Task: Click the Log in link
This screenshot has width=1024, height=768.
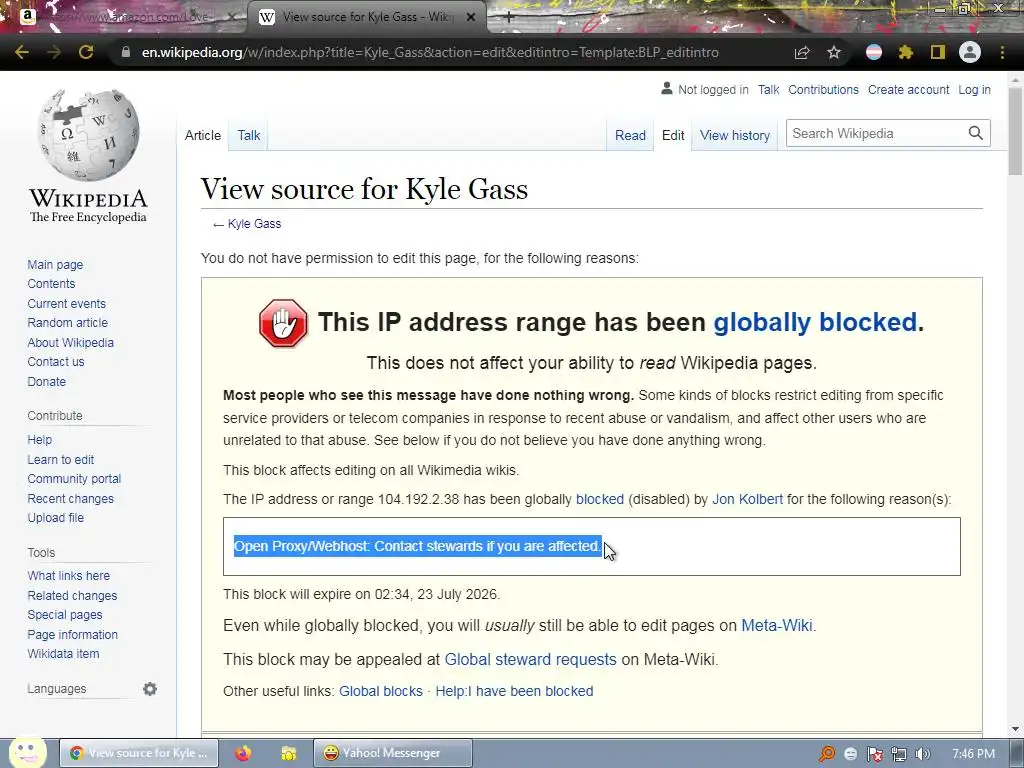Action: tap(974, 89)
